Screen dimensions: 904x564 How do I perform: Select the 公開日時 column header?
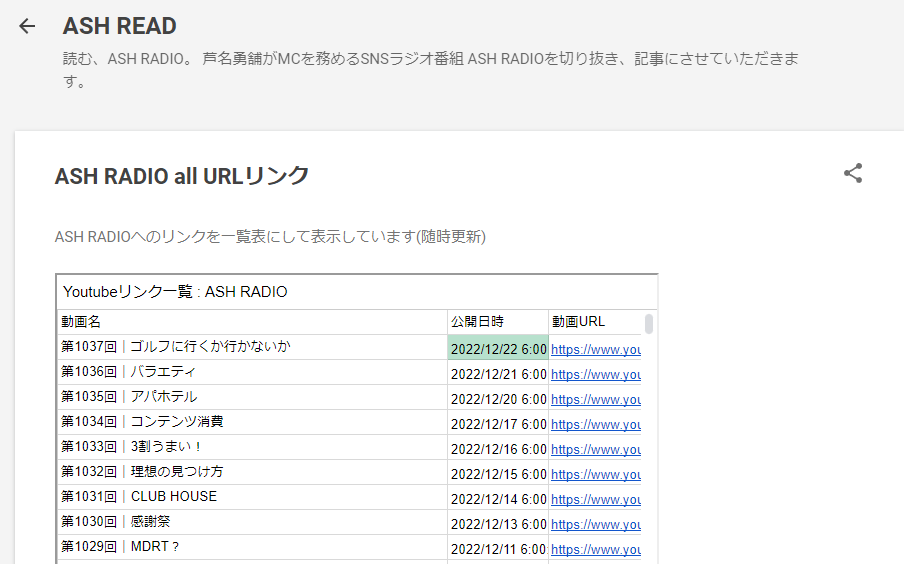click(498, 322)
